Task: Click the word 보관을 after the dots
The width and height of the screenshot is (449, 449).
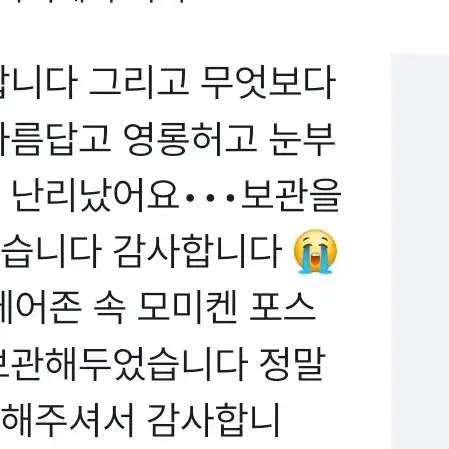Action: pos(291,196)
